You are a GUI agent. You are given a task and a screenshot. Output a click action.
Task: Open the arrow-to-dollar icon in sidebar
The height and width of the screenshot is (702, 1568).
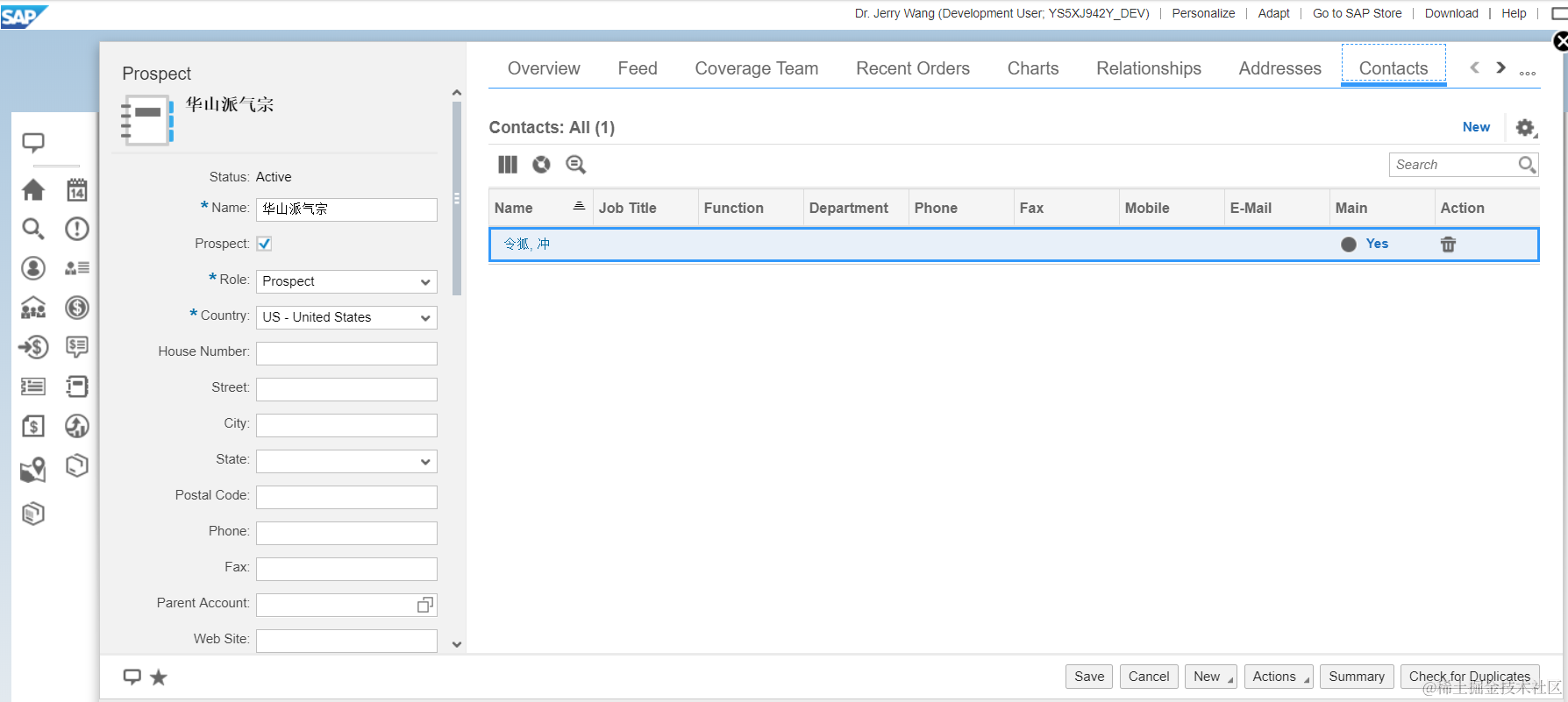coord(33,347)
